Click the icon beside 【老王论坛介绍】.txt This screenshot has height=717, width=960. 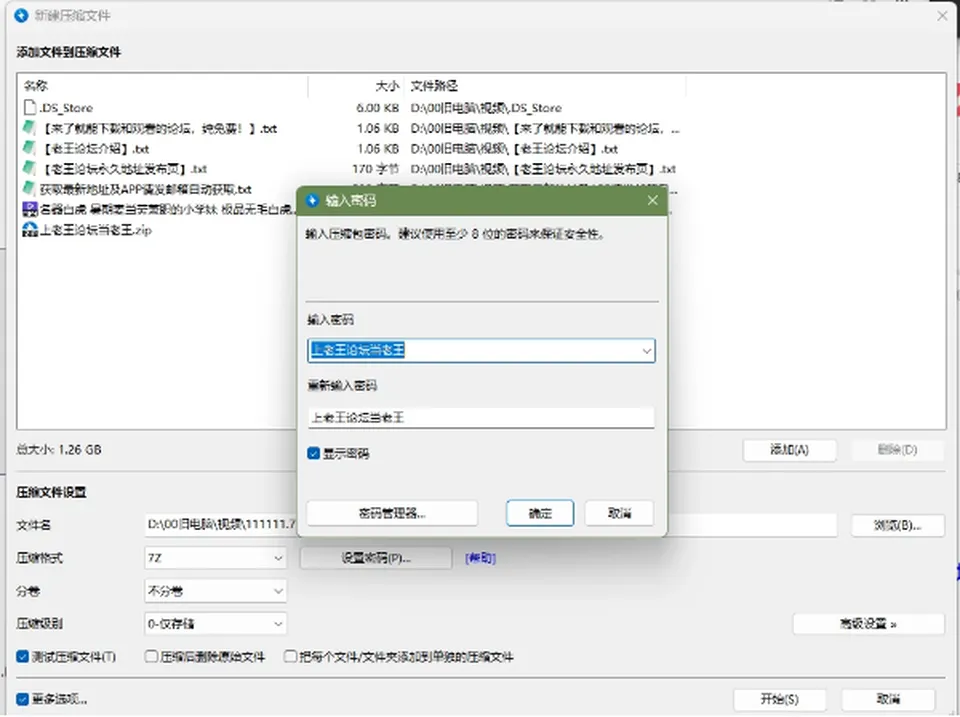(x=29, y=148)
